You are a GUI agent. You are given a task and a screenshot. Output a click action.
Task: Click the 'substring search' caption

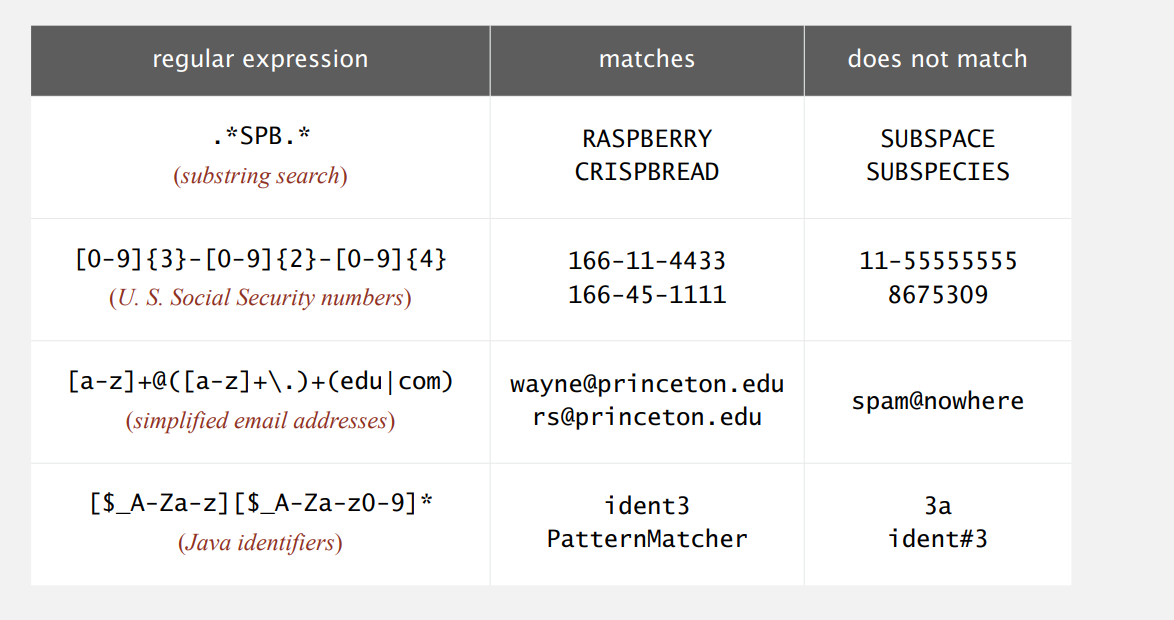260,176
